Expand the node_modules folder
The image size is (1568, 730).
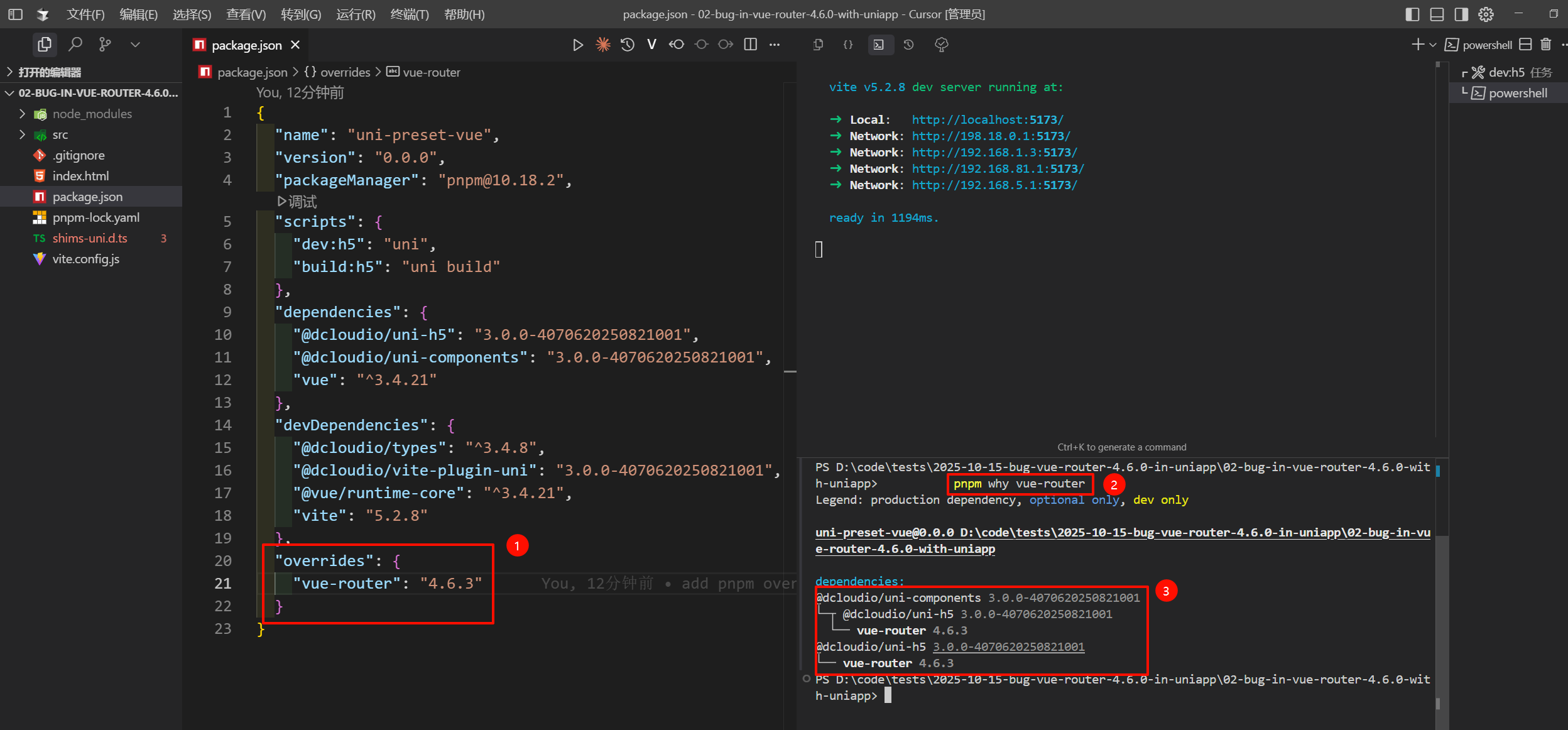[92, 114]
